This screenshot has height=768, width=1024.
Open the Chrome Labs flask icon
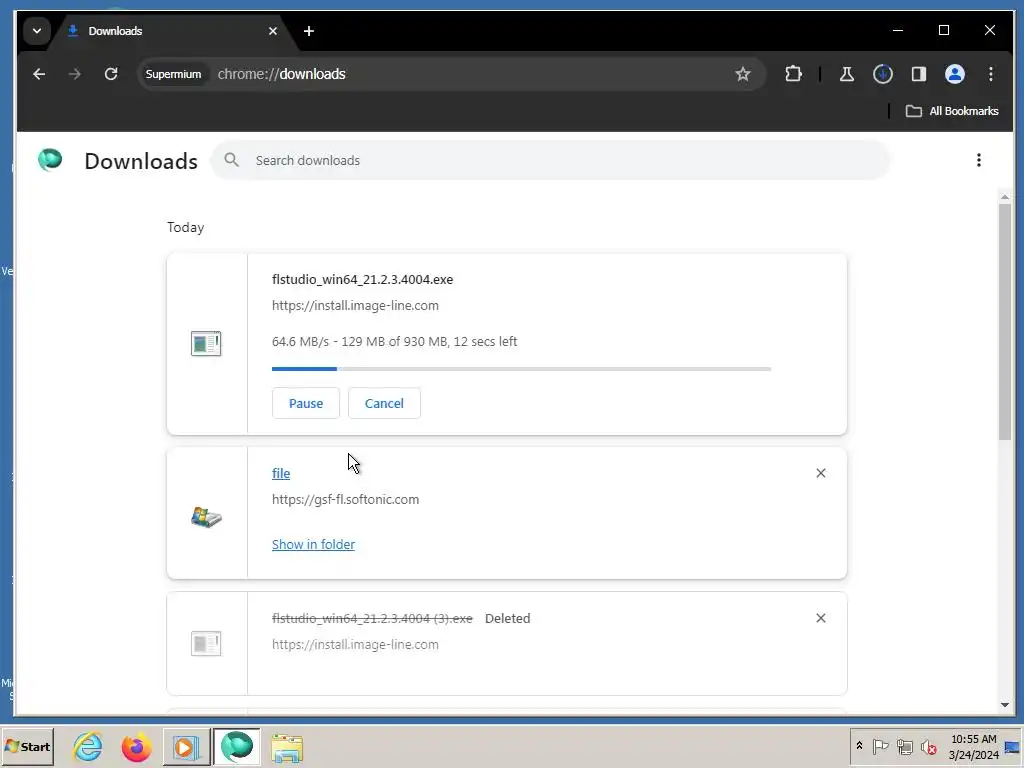(x=846, y=74)
